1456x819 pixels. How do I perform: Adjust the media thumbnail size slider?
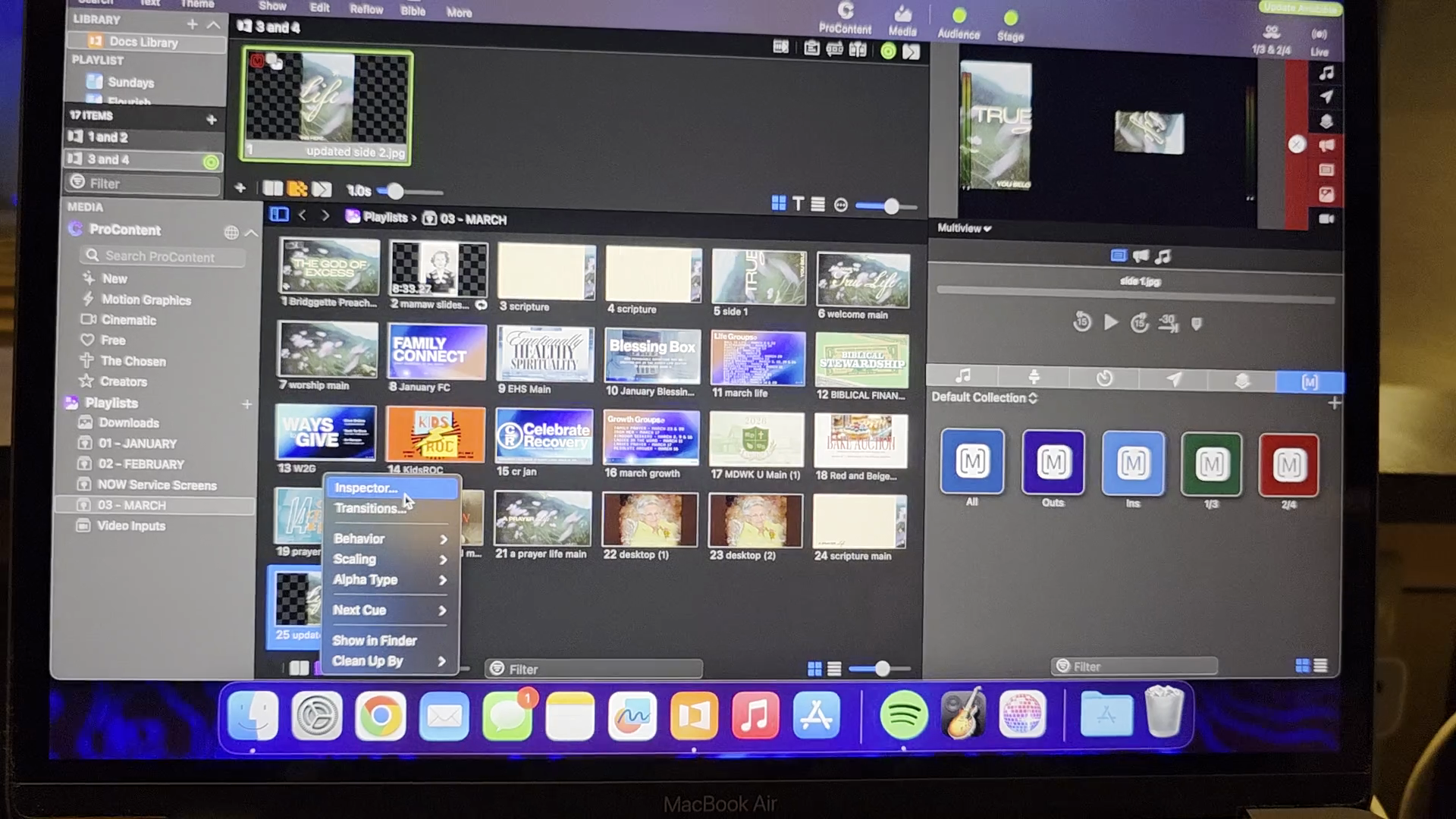tap(881, 668)
